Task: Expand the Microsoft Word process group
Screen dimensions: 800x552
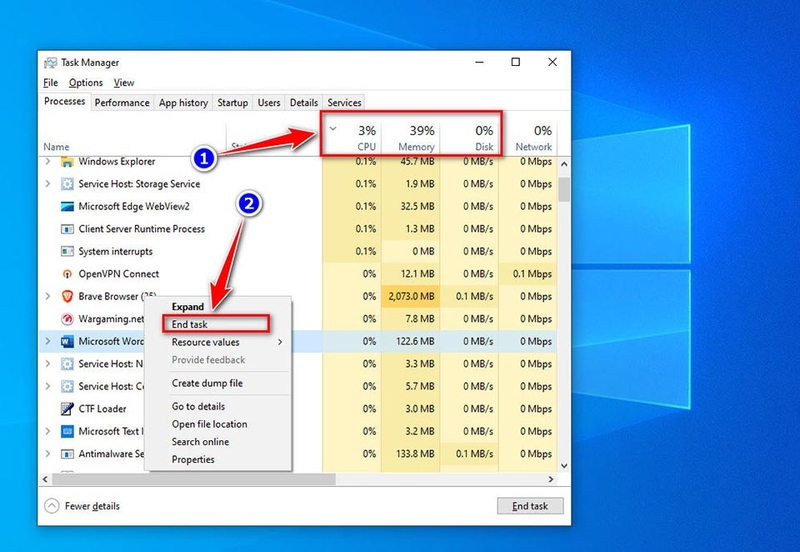Action: coord(48,341)
